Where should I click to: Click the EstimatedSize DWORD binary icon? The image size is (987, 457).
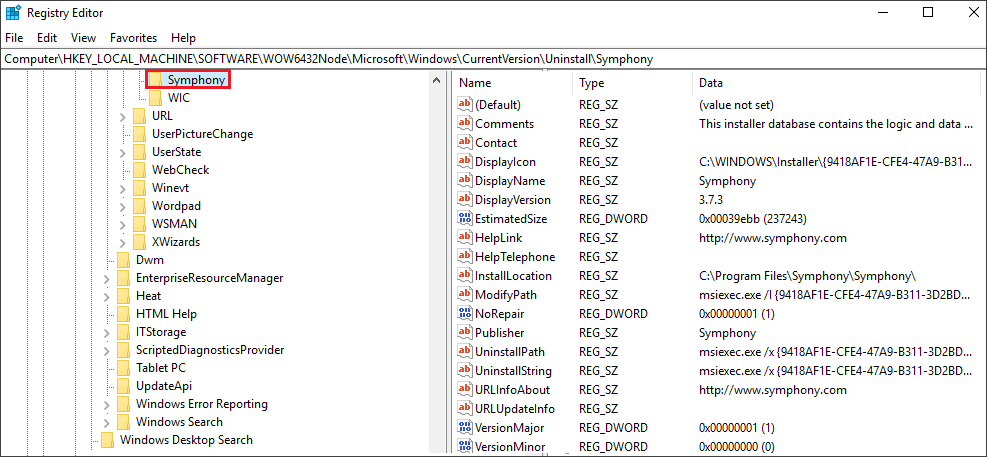(465, 218)
